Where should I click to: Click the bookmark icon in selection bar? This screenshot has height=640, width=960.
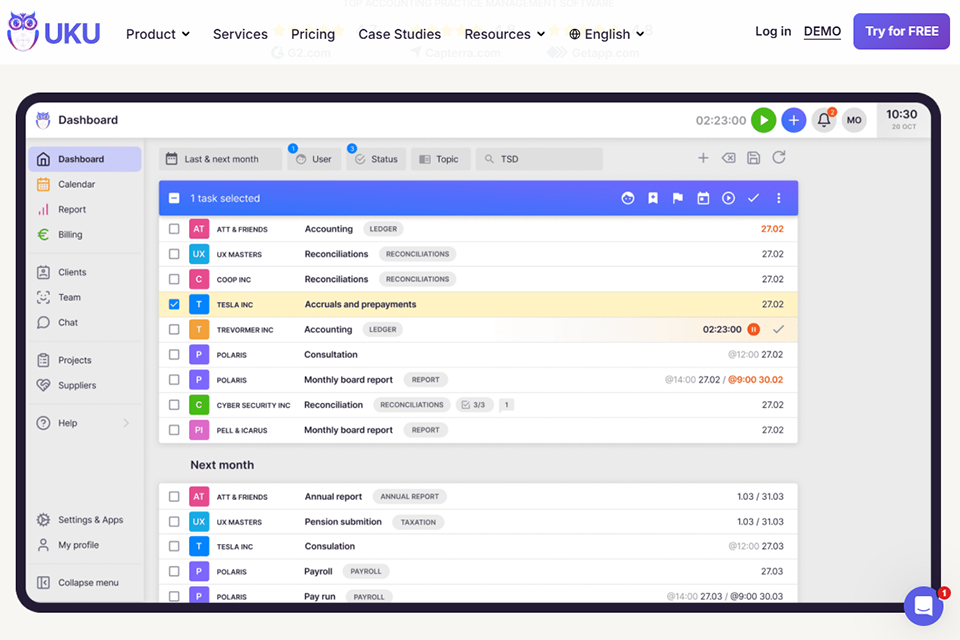point(653,198)
